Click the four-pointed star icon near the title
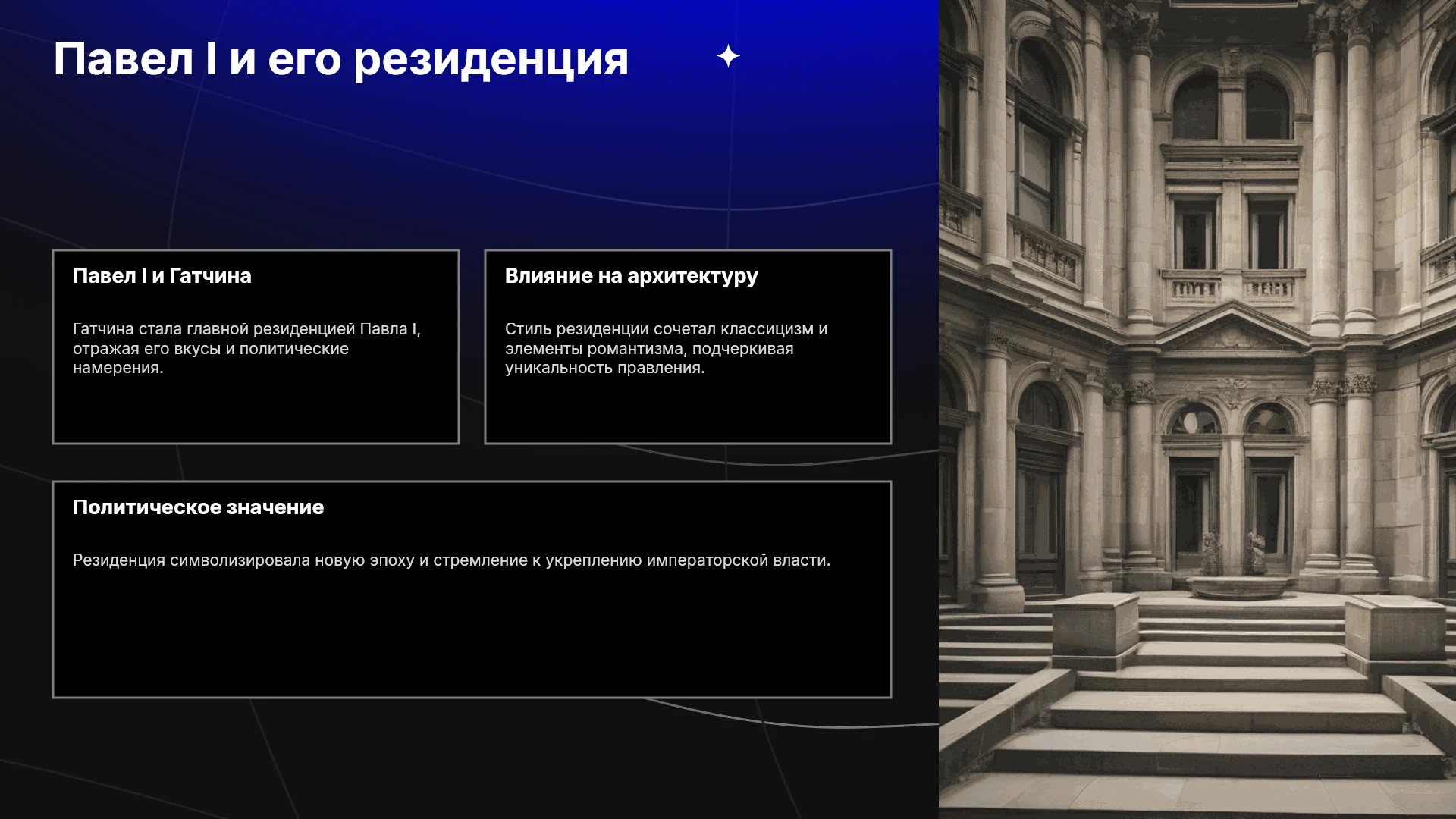Viewport: 1456px width, 819px height. [x=728, y=56]
